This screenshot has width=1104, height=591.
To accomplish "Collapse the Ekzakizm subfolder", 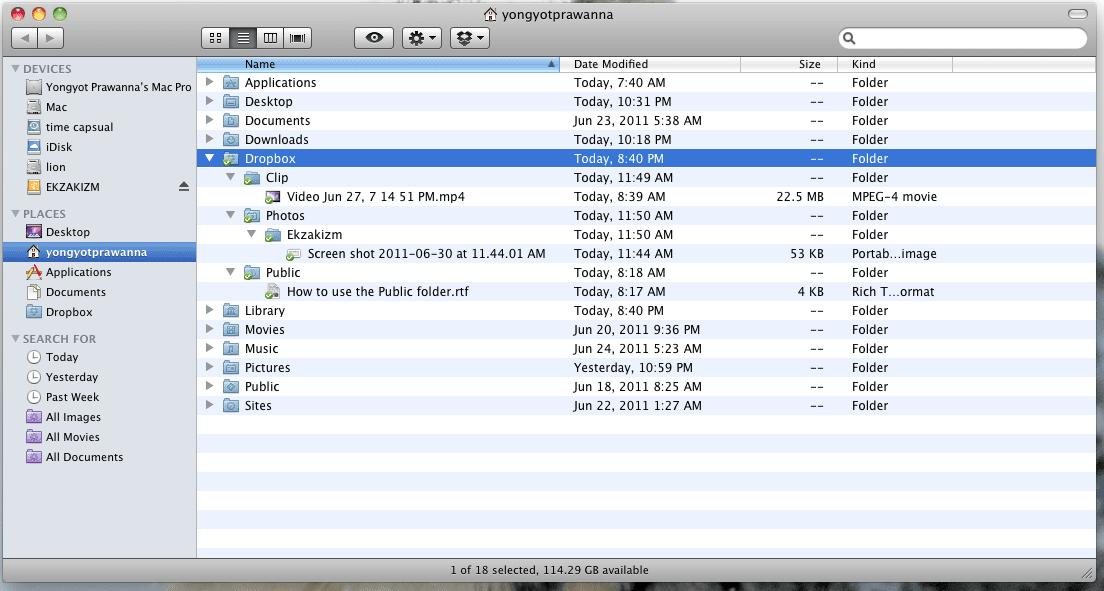I will [x=251, y=234].
